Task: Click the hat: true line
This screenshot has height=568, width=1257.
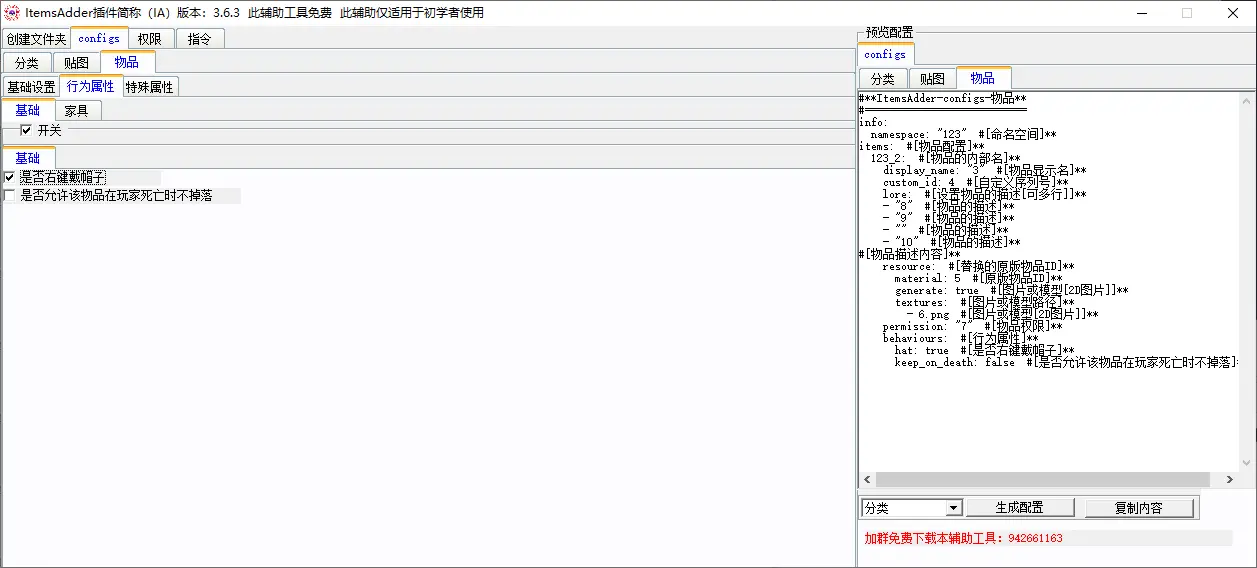Action: coord(985,350)
